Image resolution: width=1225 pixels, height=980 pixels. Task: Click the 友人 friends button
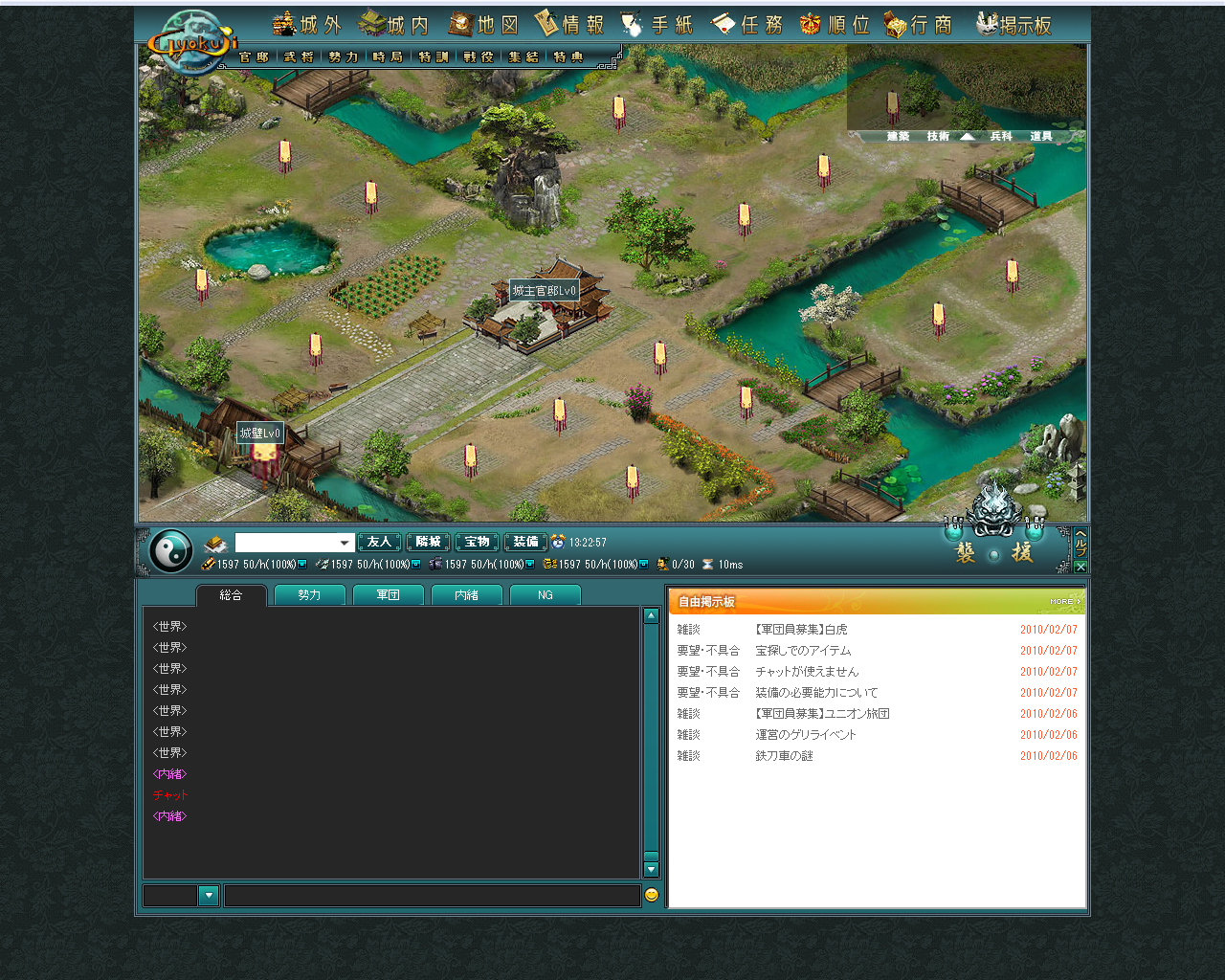[379, 543]
